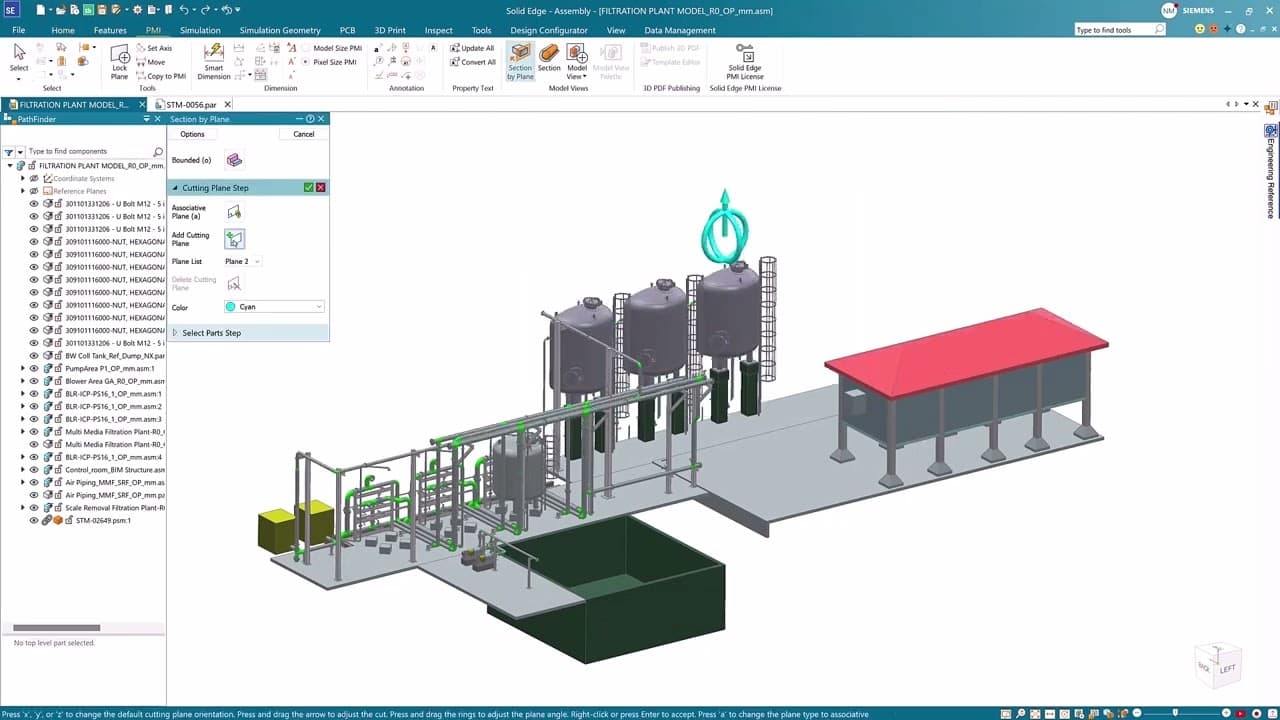Click the Add Cutting Plane icon
The image size is (1280, 720).
[x=234, y=239]
